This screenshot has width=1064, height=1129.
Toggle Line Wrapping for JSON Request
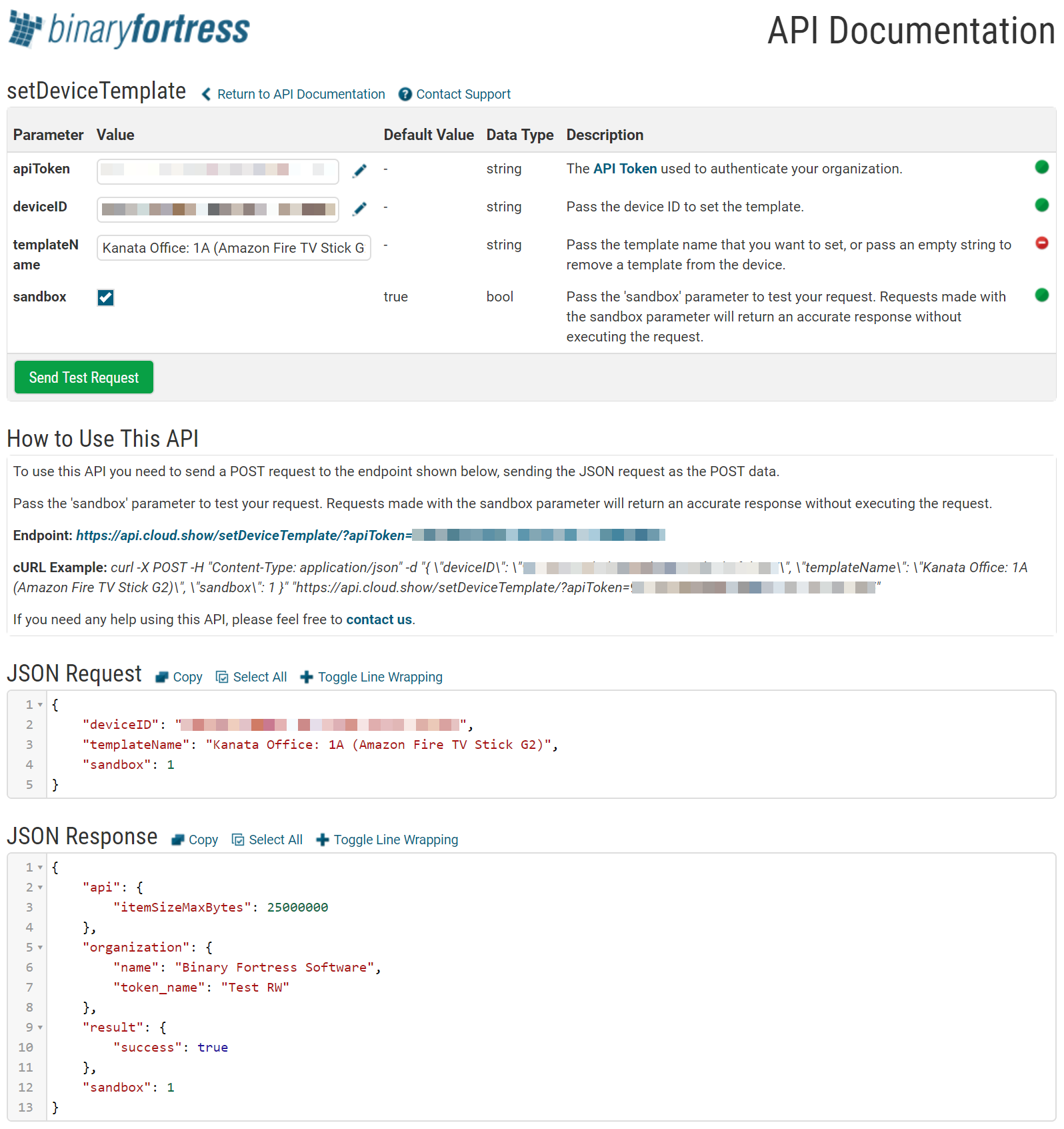371,677
